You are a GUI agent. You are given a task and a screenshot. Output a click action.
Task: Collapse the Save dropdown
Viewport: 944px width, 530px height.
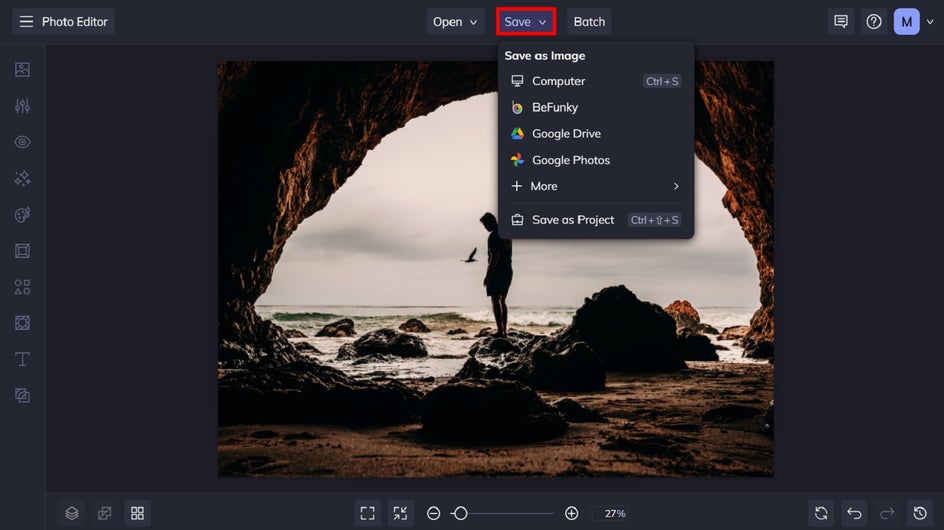(x=526, y=22)
